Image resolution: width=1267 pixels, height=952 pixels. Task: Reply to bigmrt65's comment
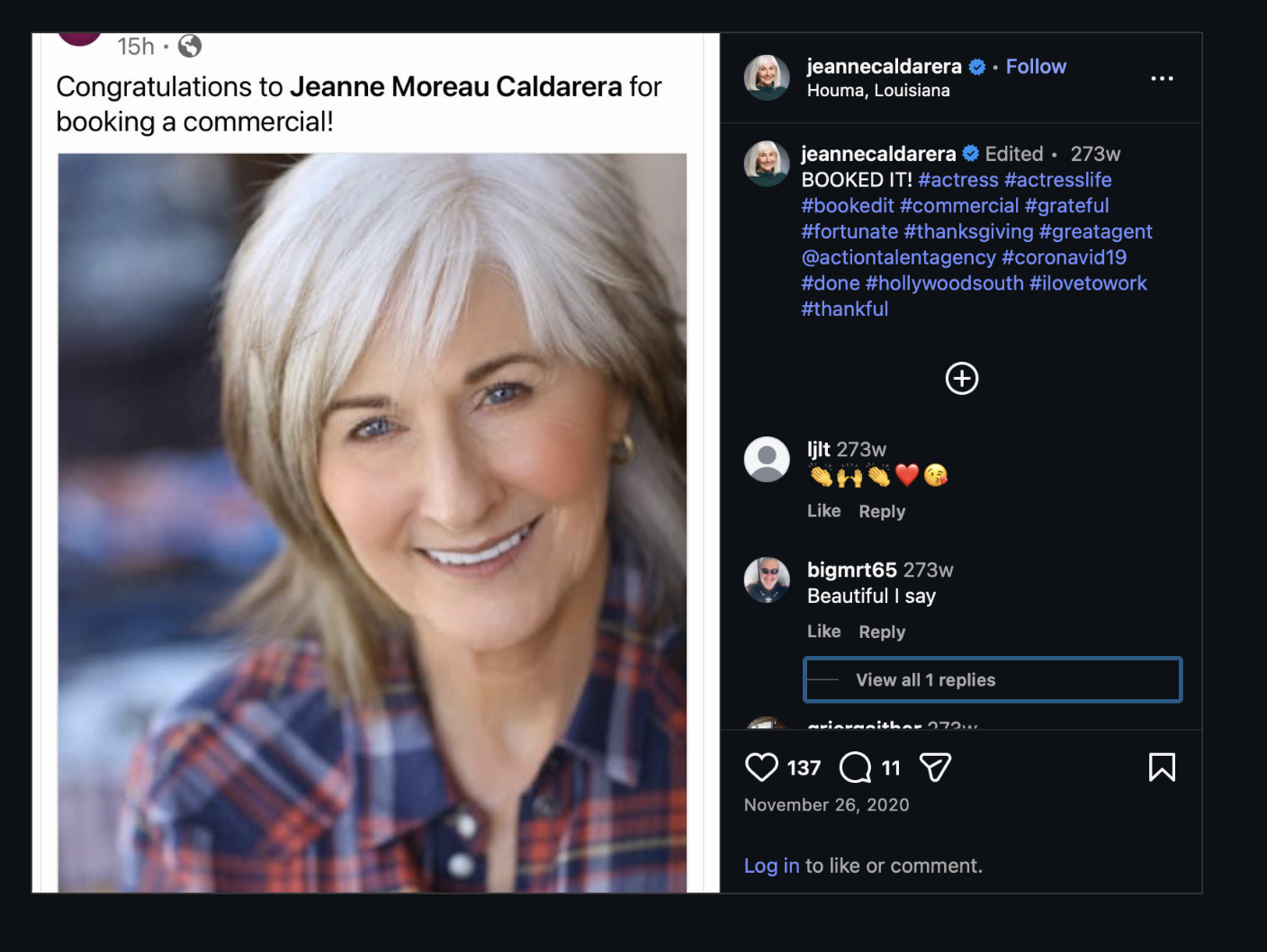pyautogui.click(x=882, y=632)
